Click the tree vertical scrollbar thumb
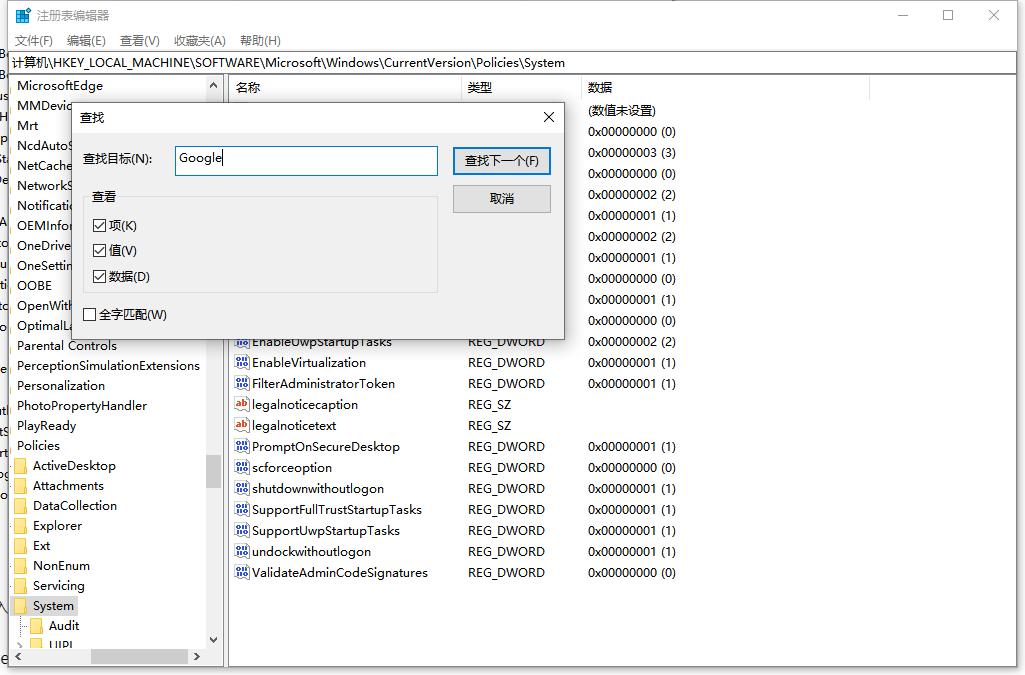The image size is (1025, 675). pos(214,471)
